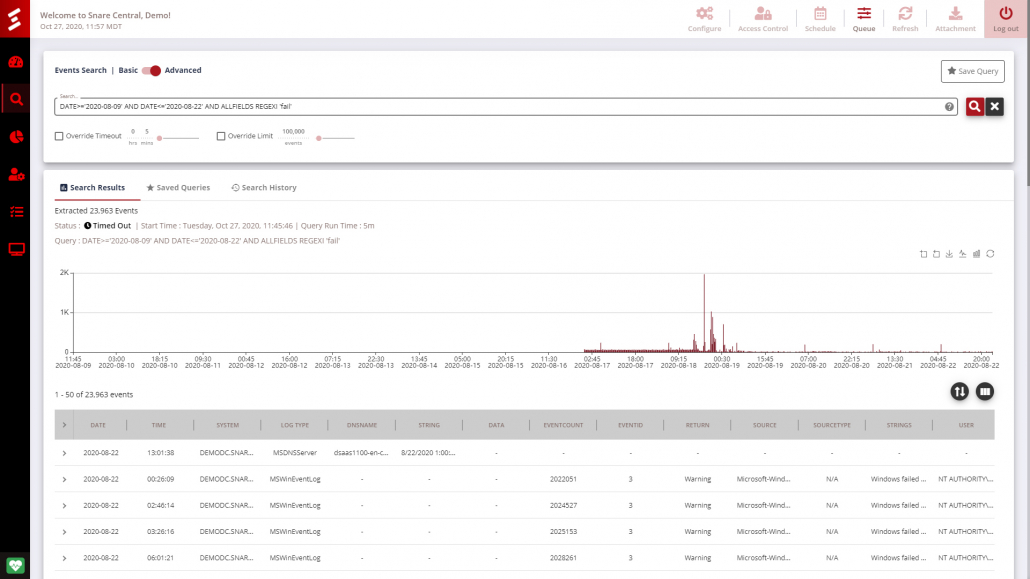The image size is (1030, 579).
Task: Enable the Override Timeout checkbox
Action: tap(59, 136)
